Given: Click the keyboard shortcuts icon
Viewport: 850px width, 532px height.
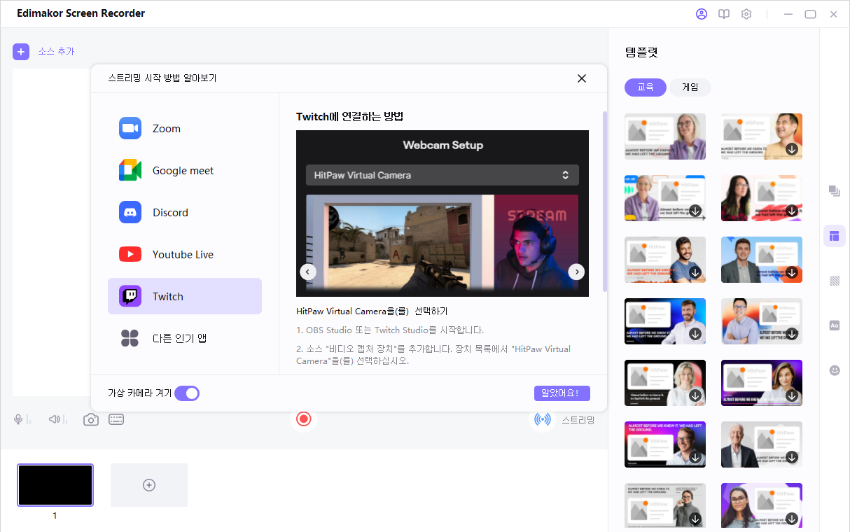Looking at the screenshot, I should click(x=116, y=419).
